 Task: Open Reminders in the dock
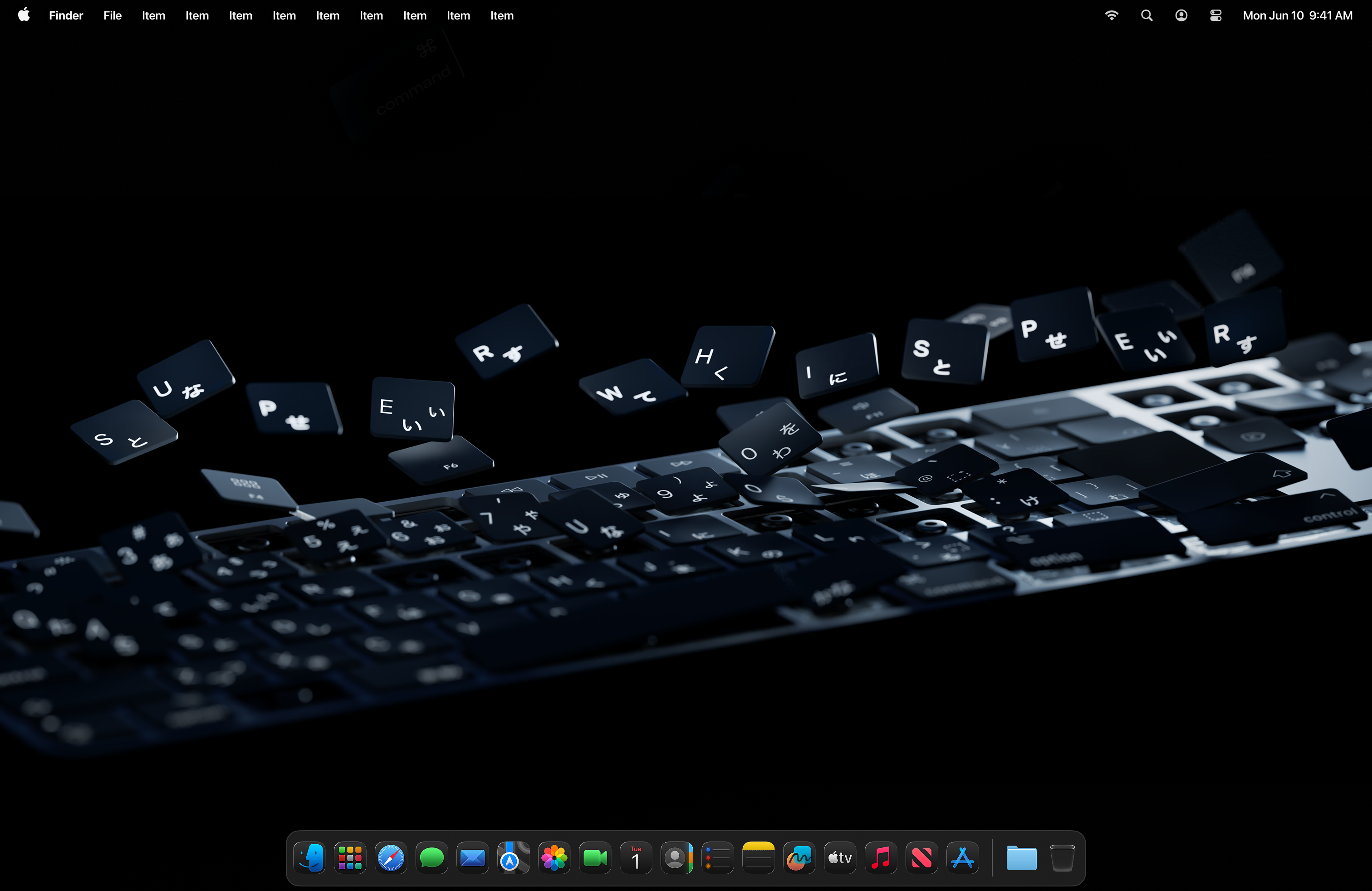pos(718,858)
